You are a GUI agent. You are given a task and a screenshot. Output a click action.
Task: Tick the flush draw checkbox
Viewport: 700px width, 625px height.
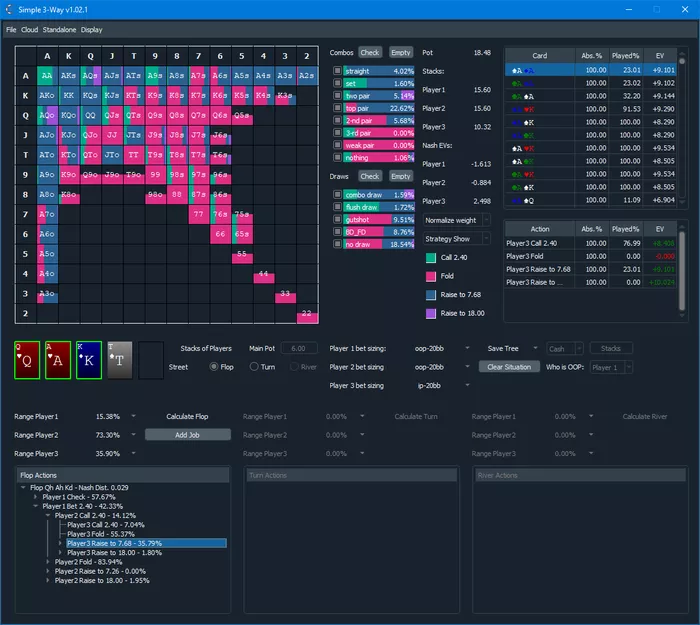[x=337, y=207]
